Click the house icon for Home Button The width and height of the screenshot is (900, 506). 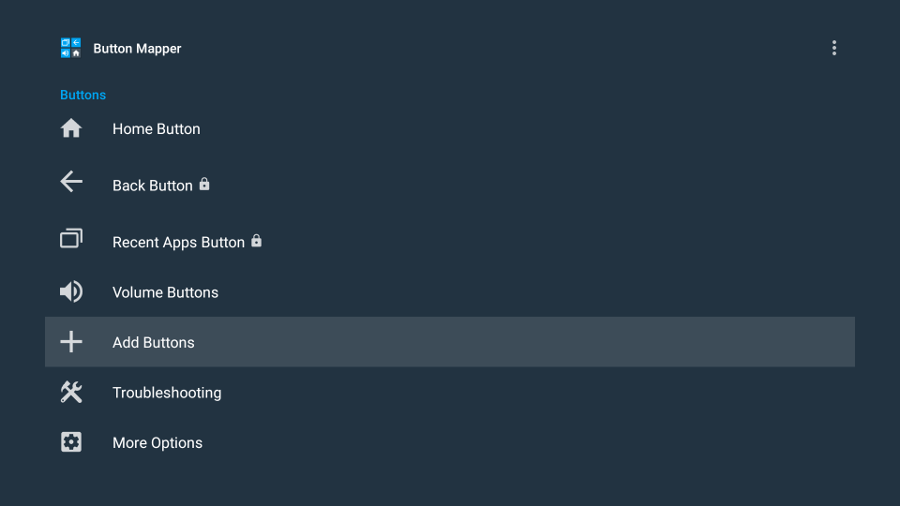[x=71, y=128]
